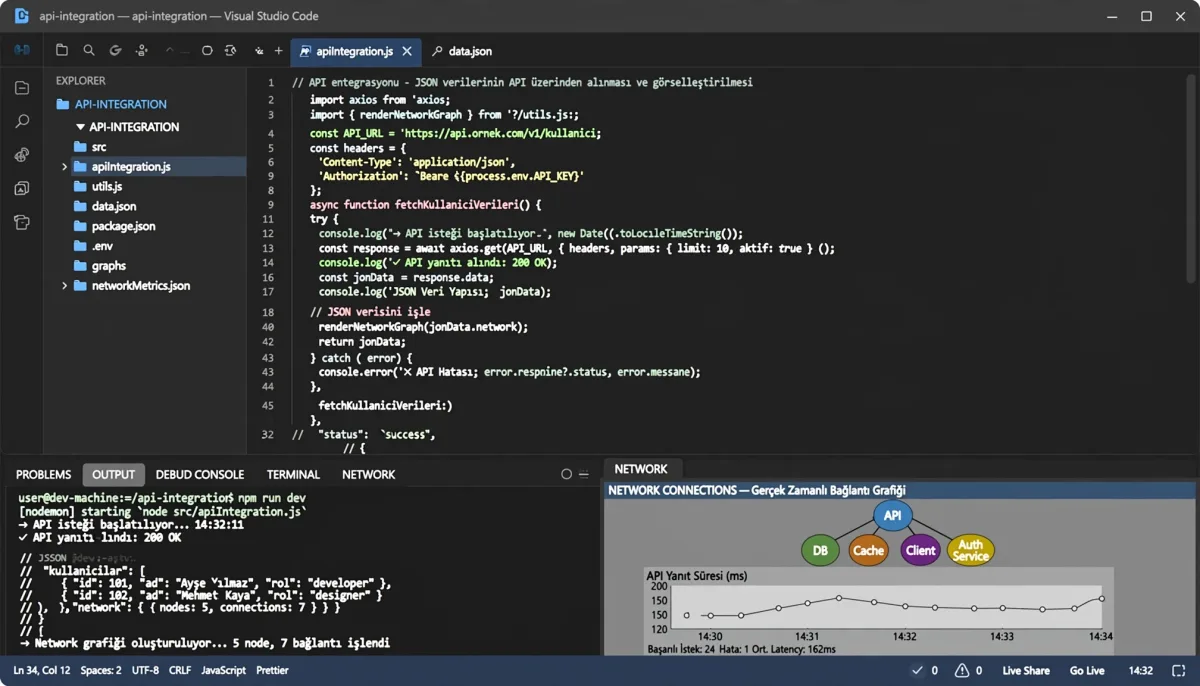Click the checkmark status bar indicator
The image size is (1200, 686).
click(917, 671)
